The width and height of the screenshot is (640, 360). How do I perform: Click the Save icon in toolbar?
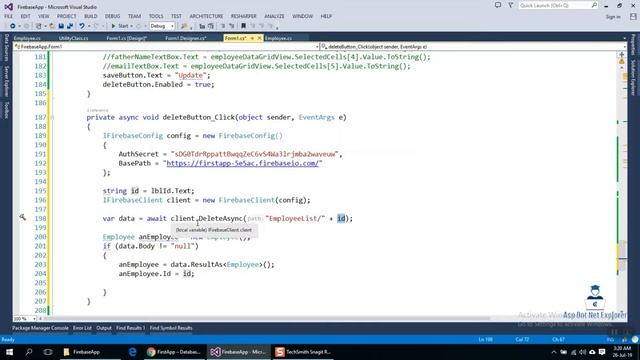click(x=61, y=26)
